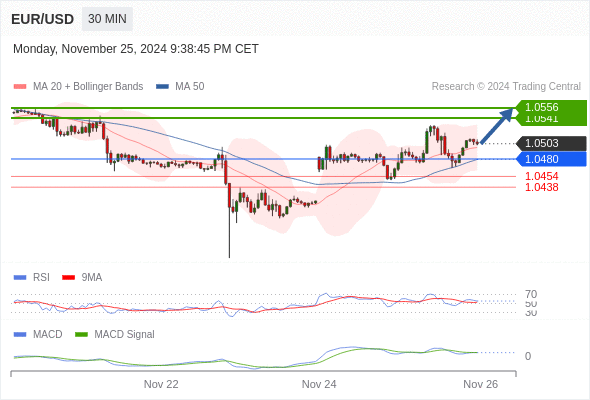
Task: Click the MA 20 + Bollinger Bands swatch
Action: click(x=20, y=87)
